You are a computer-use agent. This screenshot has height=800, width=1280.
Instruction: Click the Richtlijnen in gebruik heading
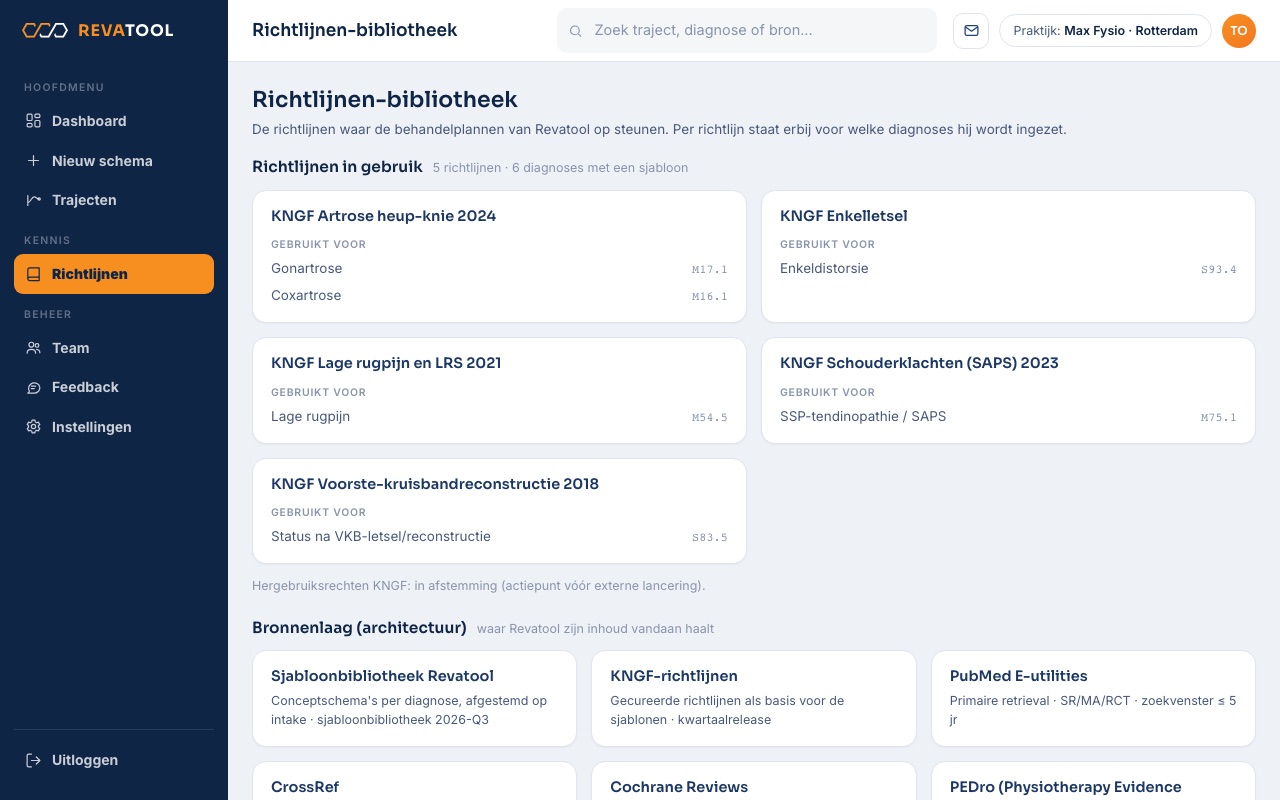pyautogui.click(x=337, y=167)
